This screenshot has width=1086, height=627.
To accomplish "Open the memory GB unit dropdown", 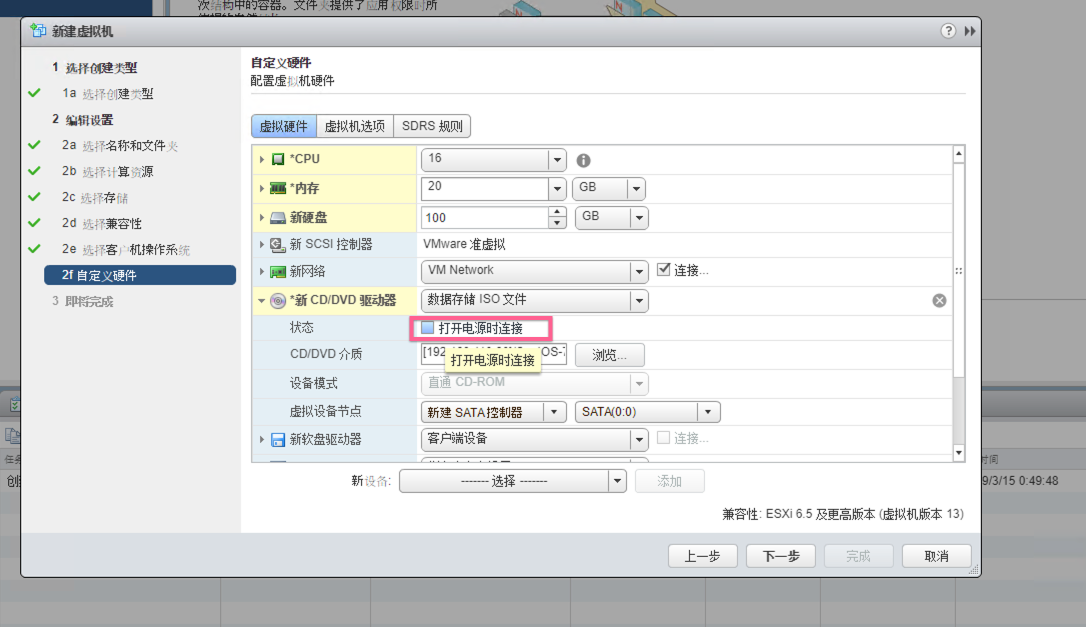I will point(636,188).
